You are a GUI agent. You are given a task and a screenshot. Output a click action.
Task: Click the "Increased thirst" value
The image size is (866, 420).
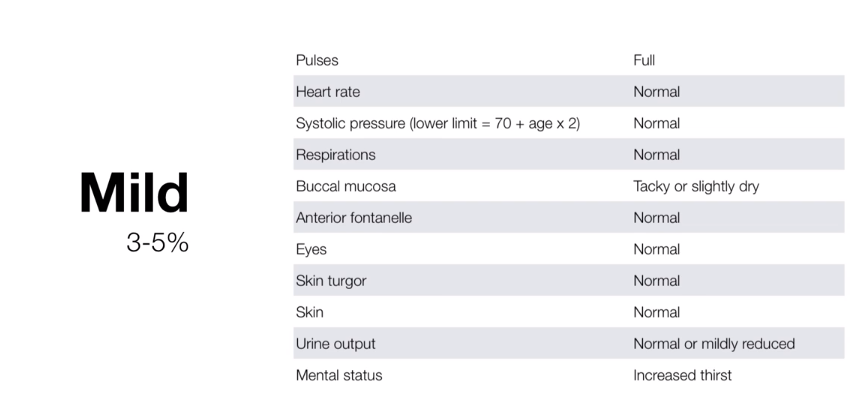tap(682, 375)
